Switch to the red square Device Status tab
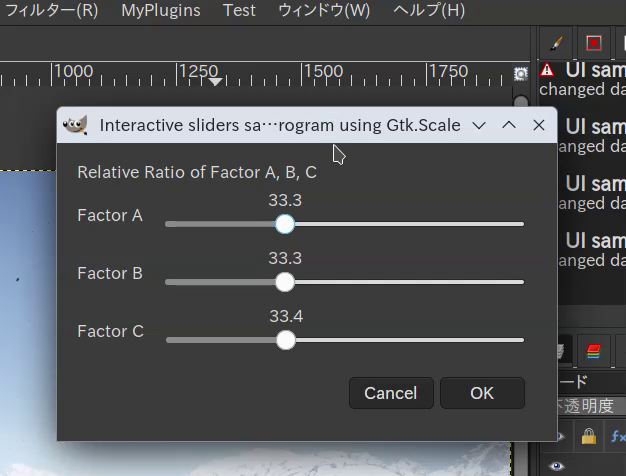626x476 pixels. pyautogui.click(x=594, y=43)
